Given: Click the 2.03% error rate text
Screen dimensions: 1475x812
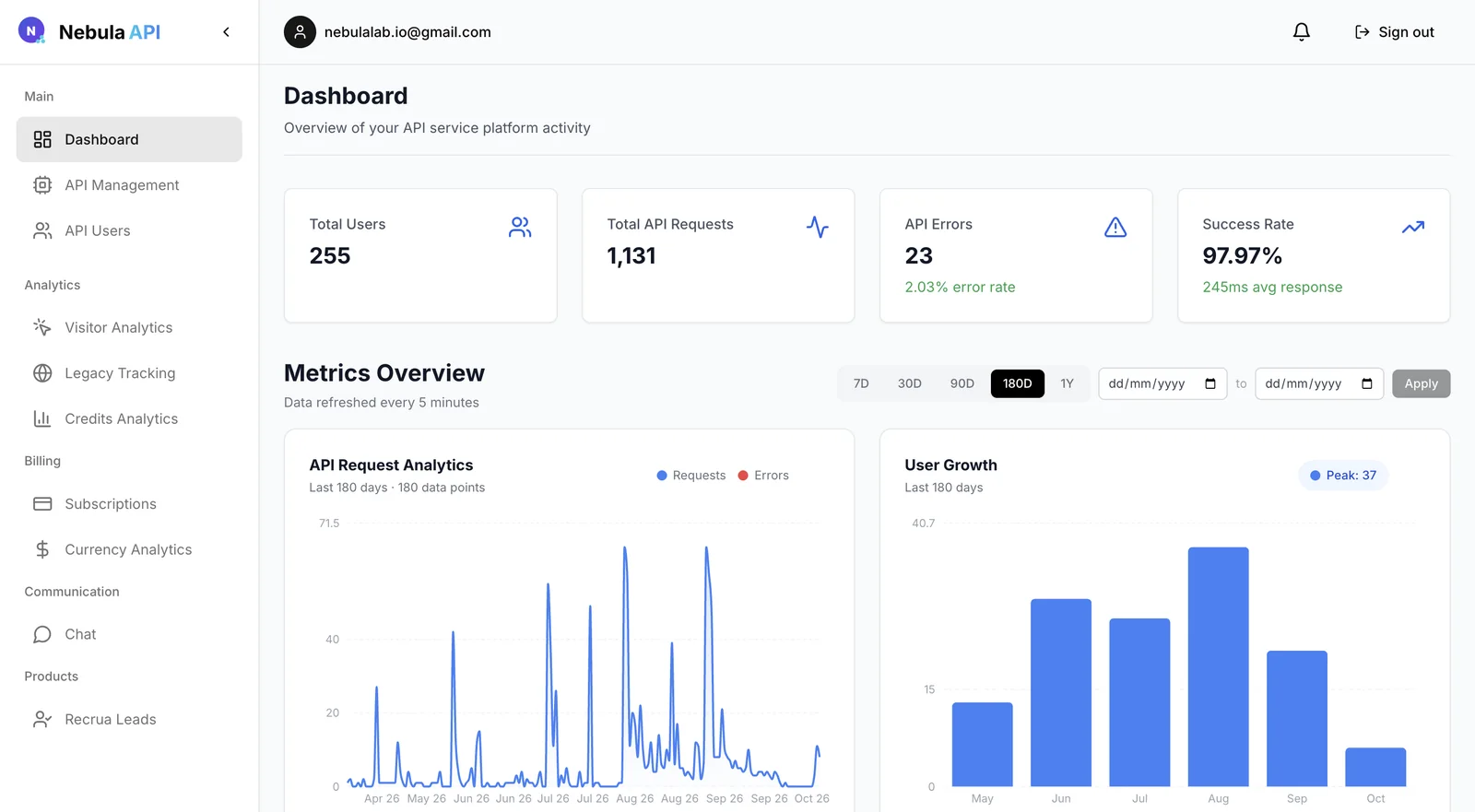Looking at the screenshot, I should coord(960,287).
